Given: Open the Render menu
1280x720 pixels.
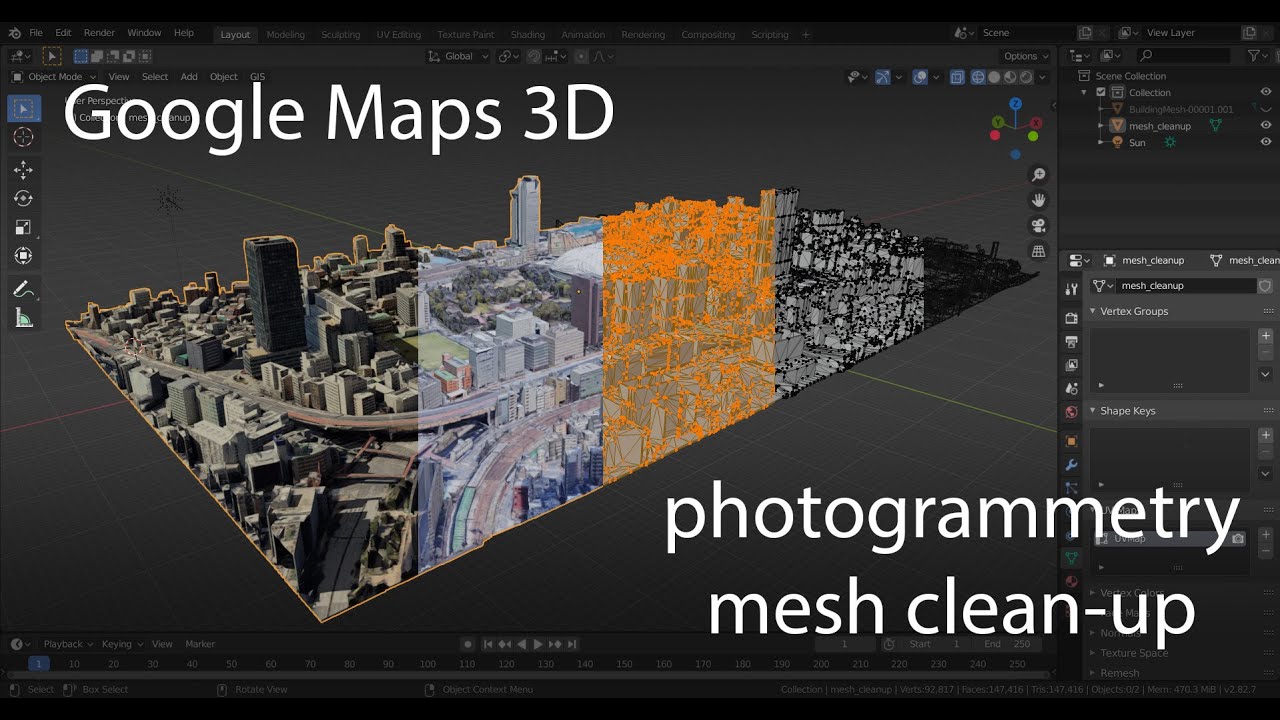Looking at the screenshot, I should (x=99, y=33).
